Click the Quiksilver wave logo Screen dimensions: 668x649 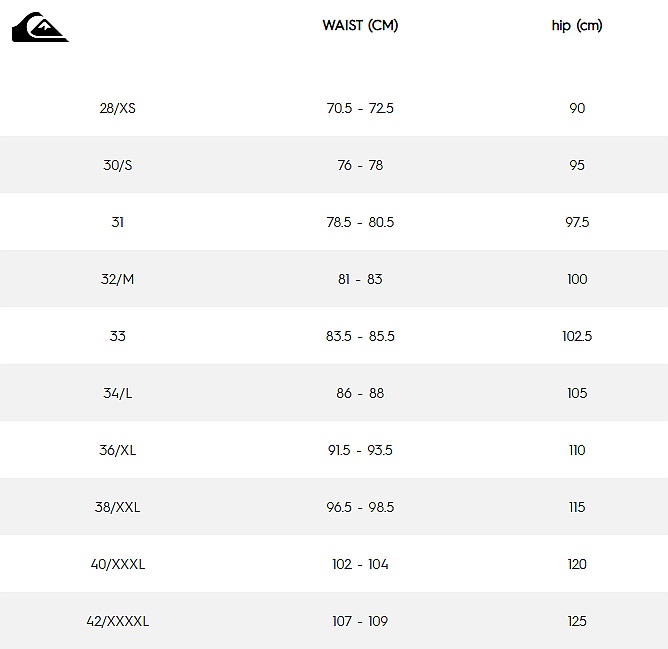(x=40, y=27)
